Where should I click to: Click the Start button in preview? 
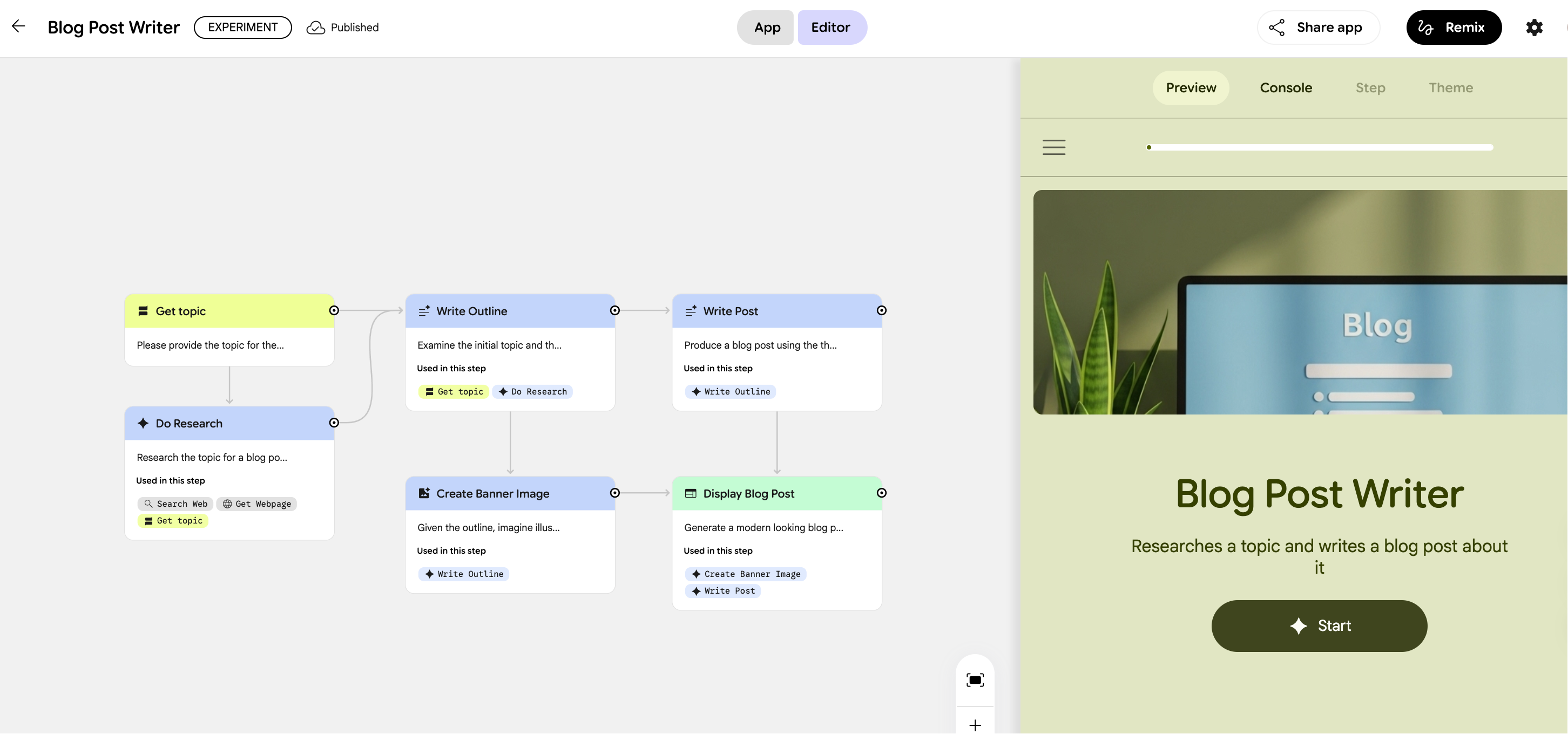1319,626
